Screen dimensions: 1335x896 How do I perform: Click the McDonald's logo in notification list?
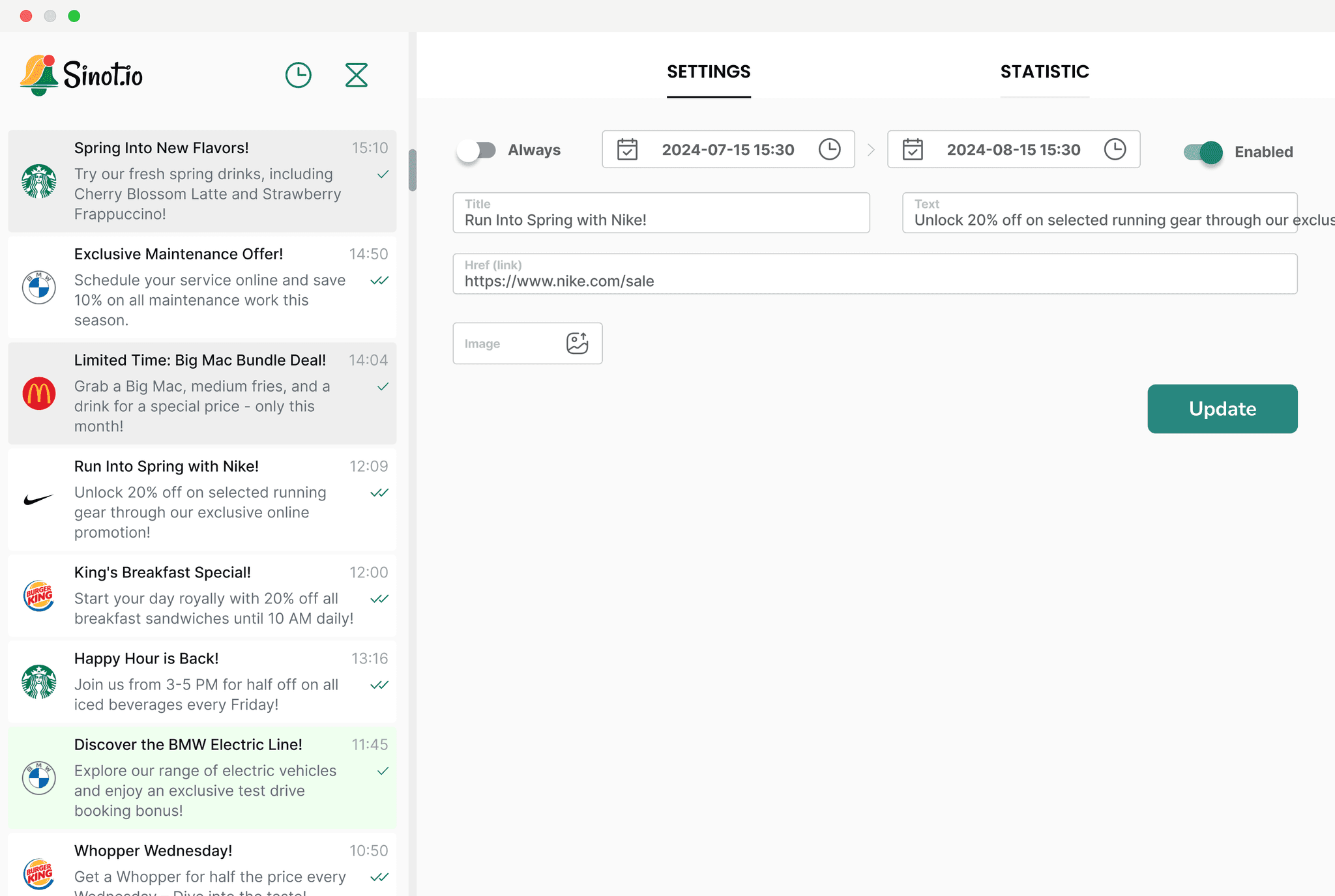click(39, 394)
